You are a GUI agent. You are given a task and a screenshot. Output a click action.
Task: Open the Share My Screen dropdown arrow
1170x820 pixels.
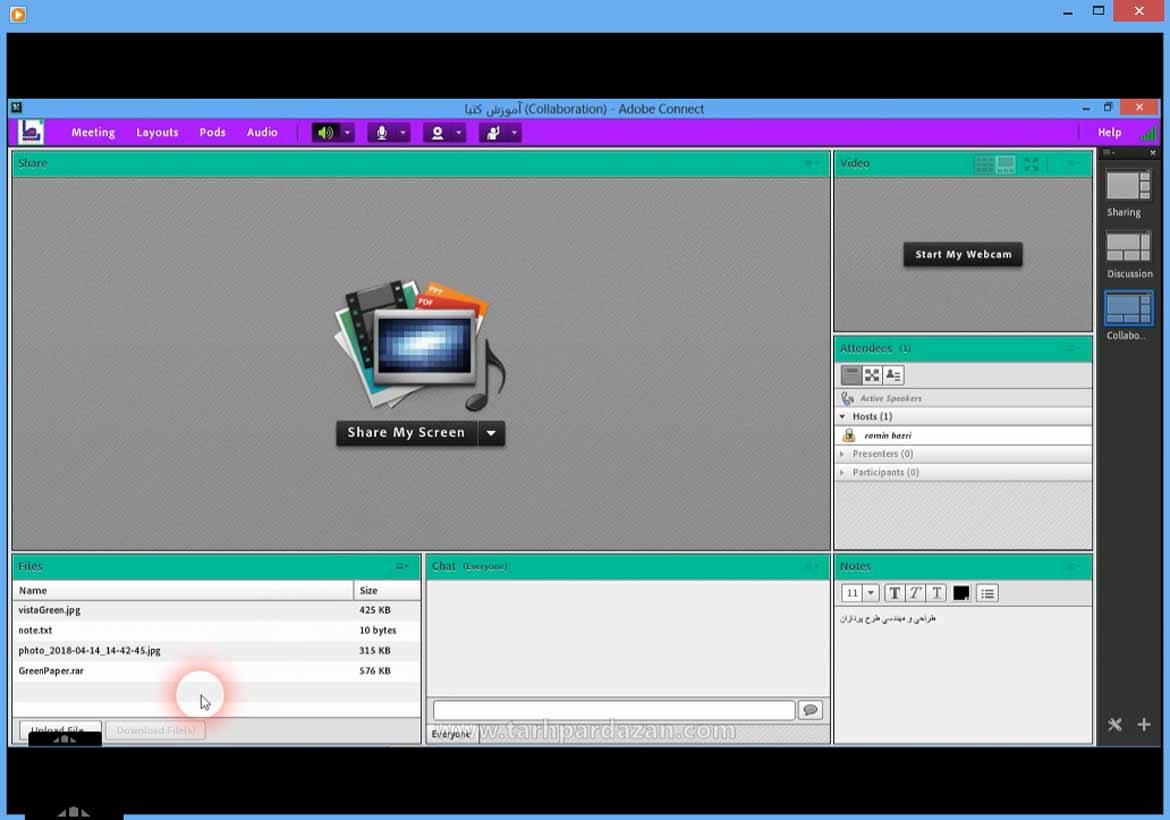pos(491,433)
